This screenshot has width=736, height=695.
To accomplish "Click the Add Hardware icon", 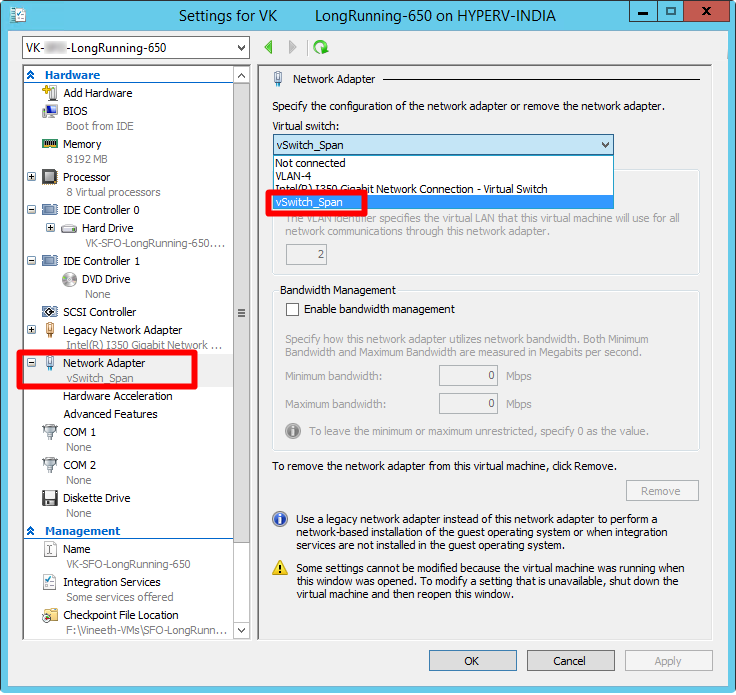I will pyautogui.click(x=50, y=92).
